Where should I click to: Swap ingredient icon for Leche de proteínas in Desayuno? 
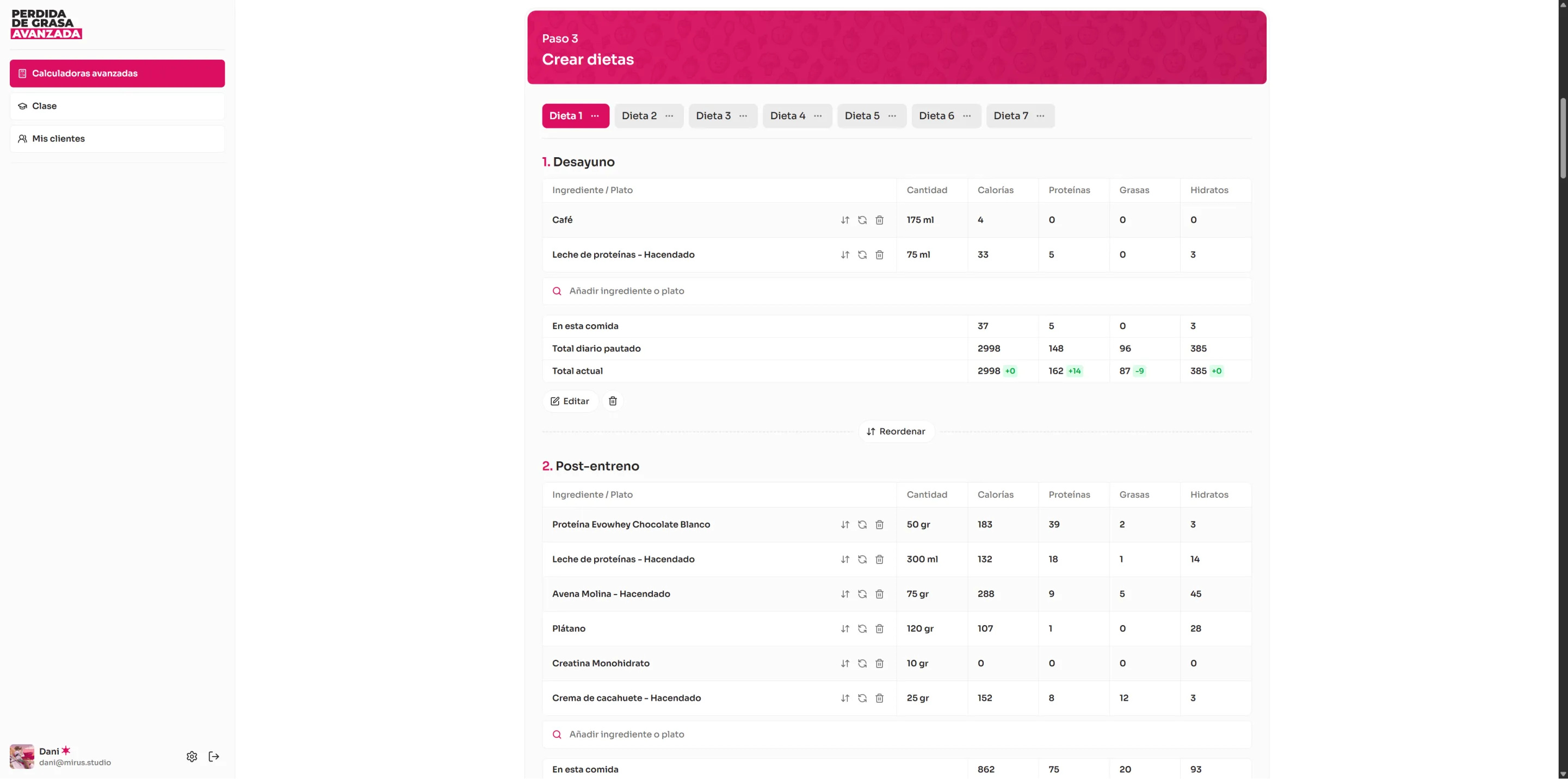862,255
